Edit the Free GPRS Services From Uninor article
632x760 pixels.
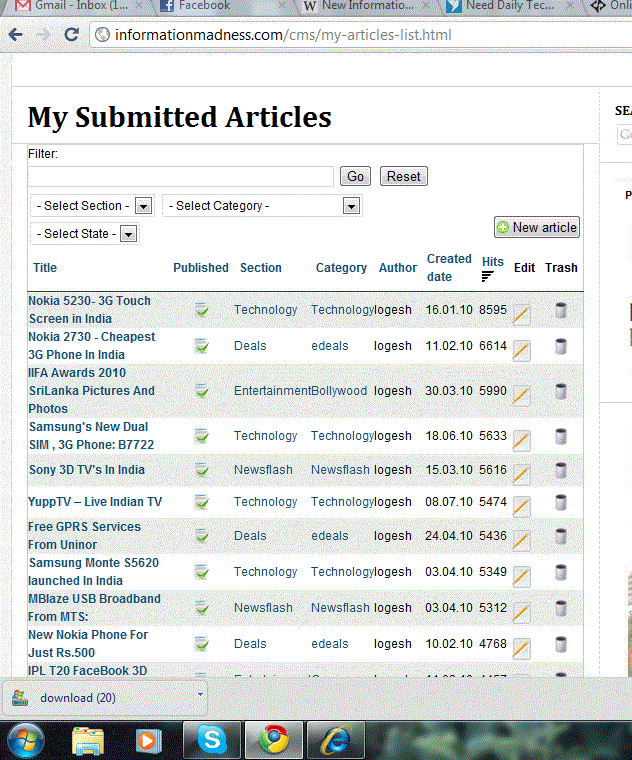[x=521, y=540]
